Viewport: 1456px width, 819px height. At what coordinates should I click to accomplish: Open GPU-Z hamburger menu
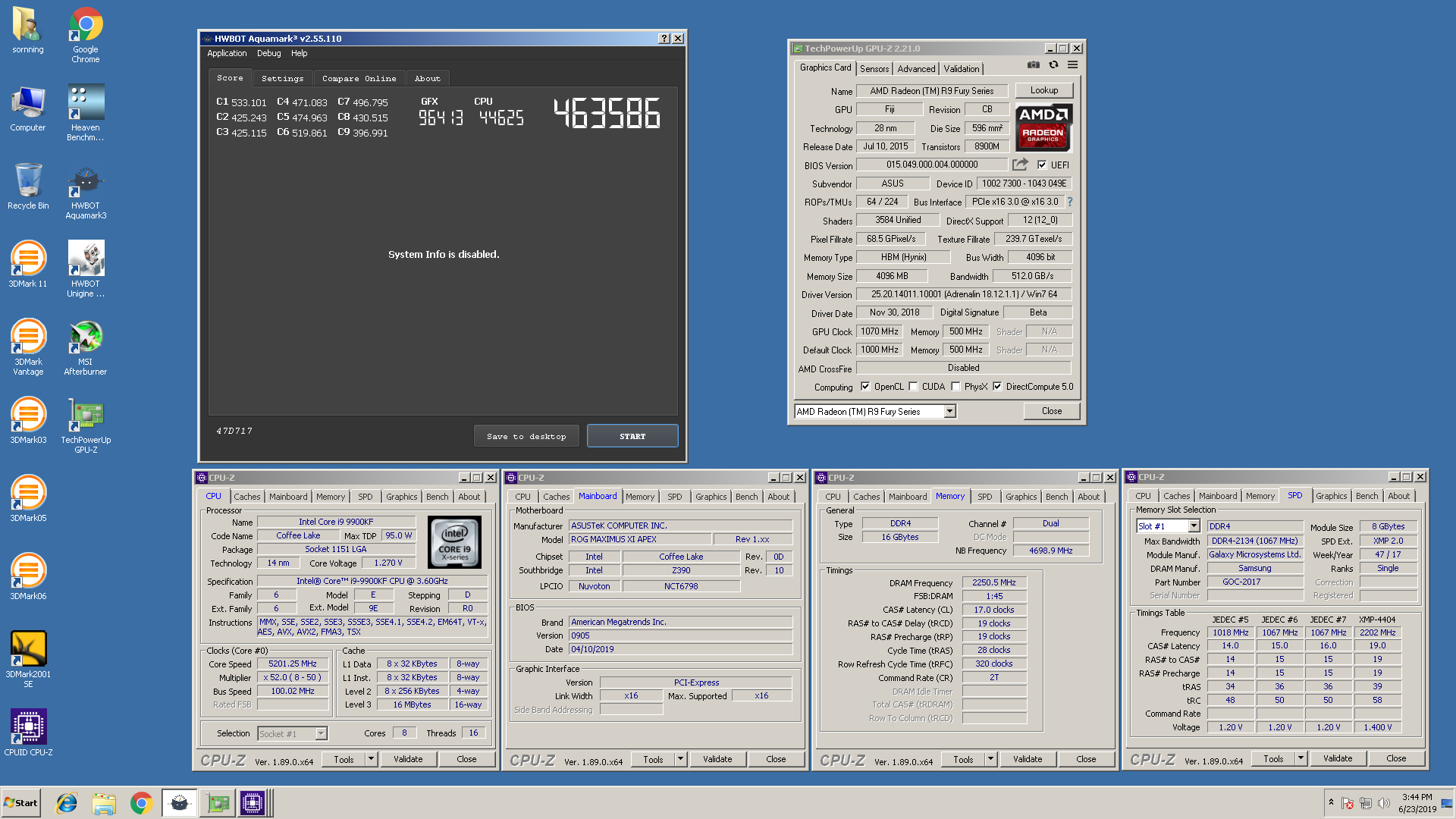(1072, 65)
